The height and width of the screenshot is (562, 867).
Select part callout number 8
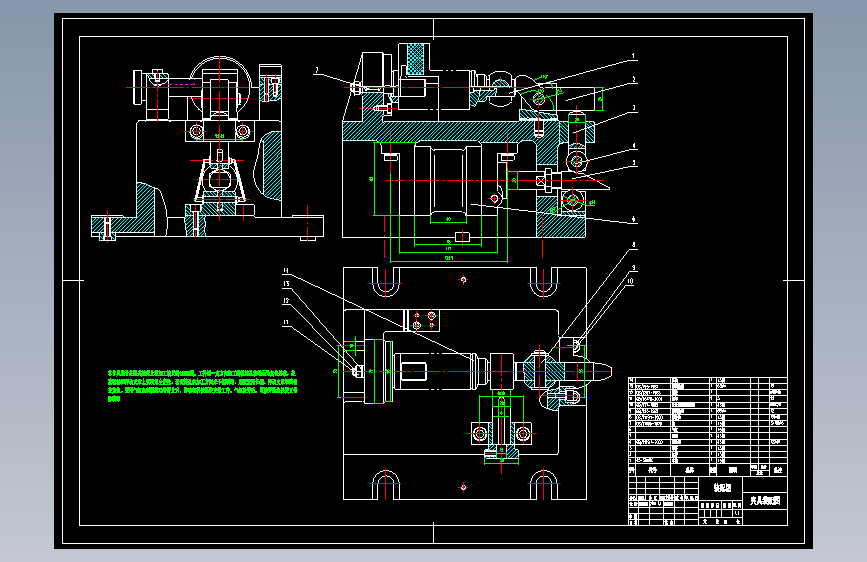[x=634, y=244]
